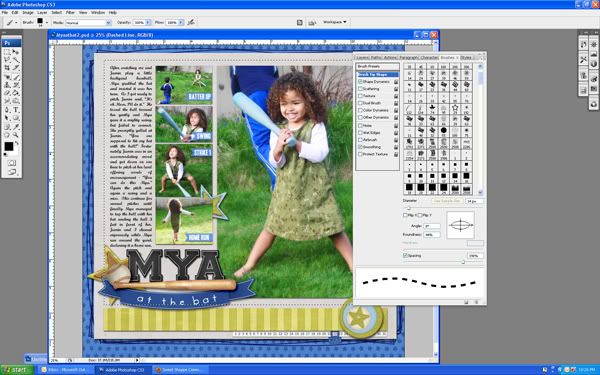
Task: Select the Brush tool in the toolbox
Action: (x=16, y=76)
